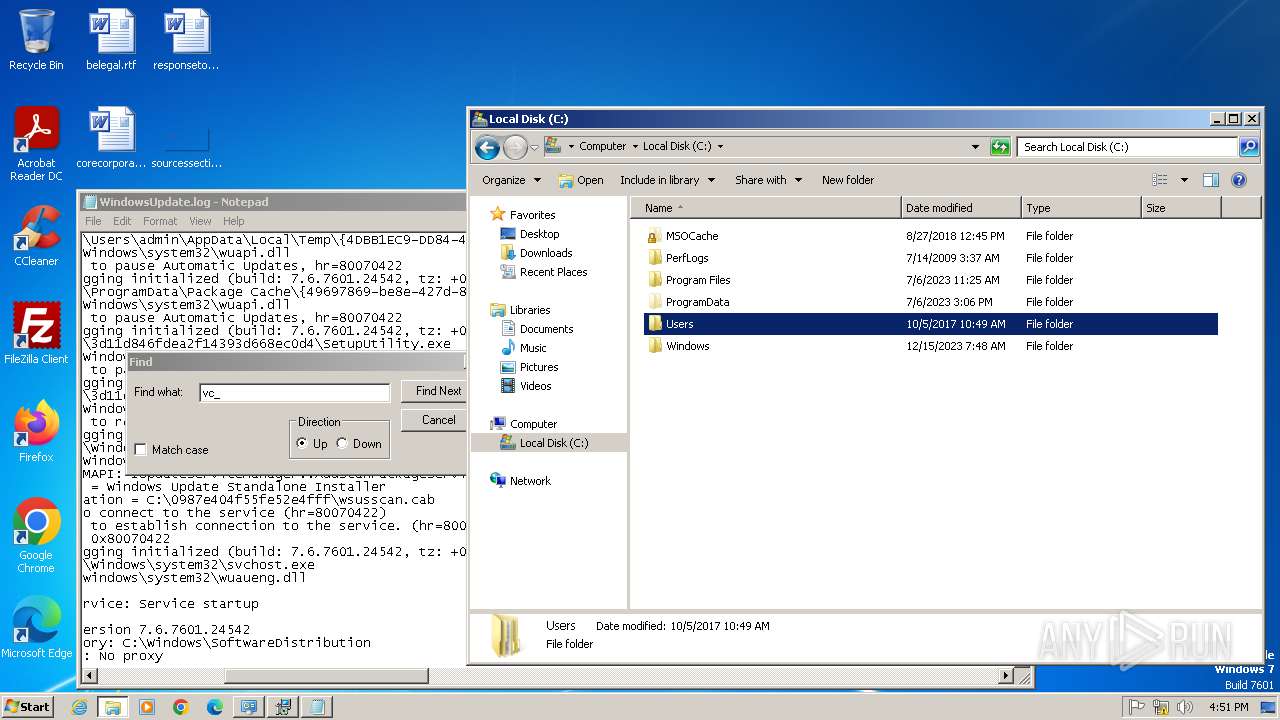This screenshot has width=1280, height=720.
Task: Open Notepad View menu
Action: click(200, 221)
